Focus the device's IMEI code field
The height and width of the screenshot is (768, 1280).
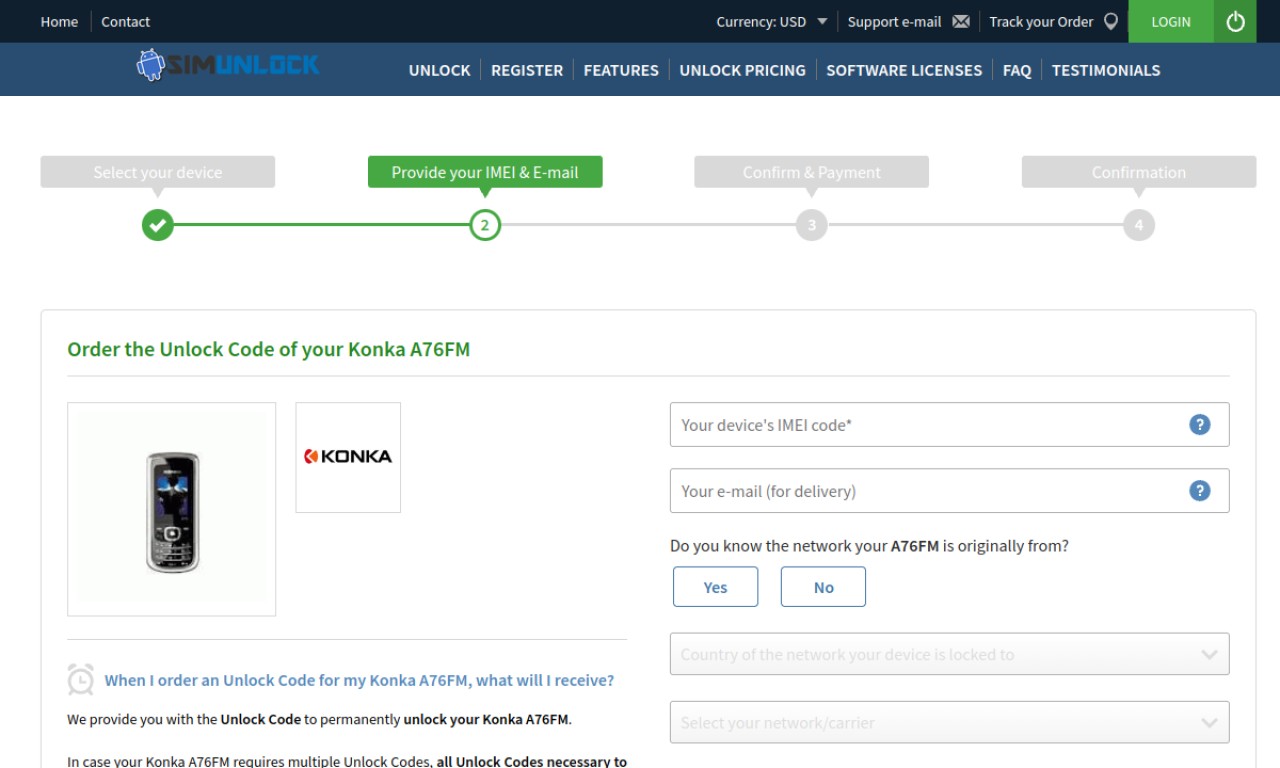(949, 424)
